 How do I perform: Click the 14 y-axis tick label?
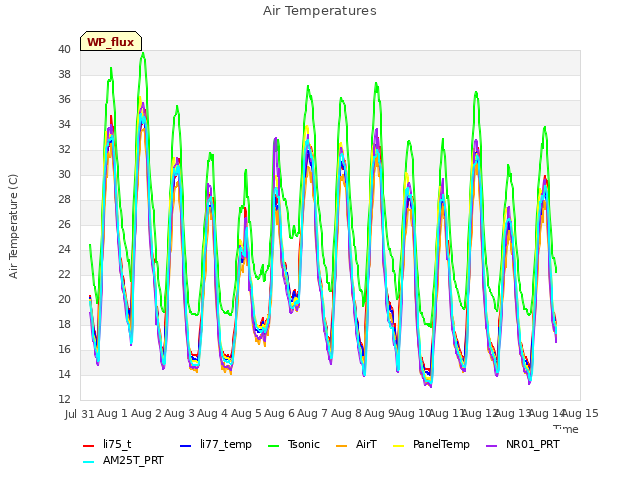click(64, 374)
